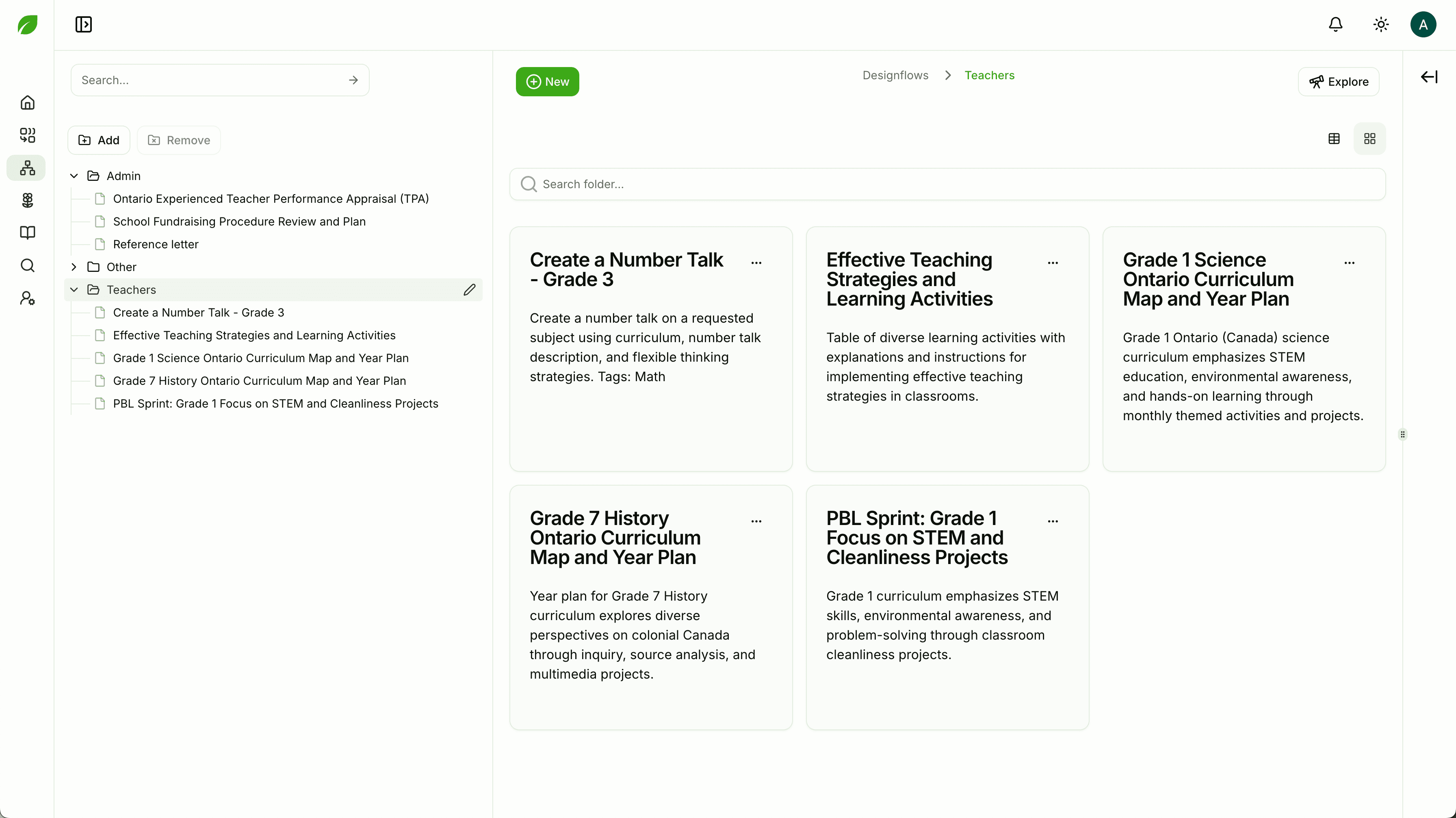Screen dimensions: 1456x818
Task: Click the green New button
Action: coord(547,81)
